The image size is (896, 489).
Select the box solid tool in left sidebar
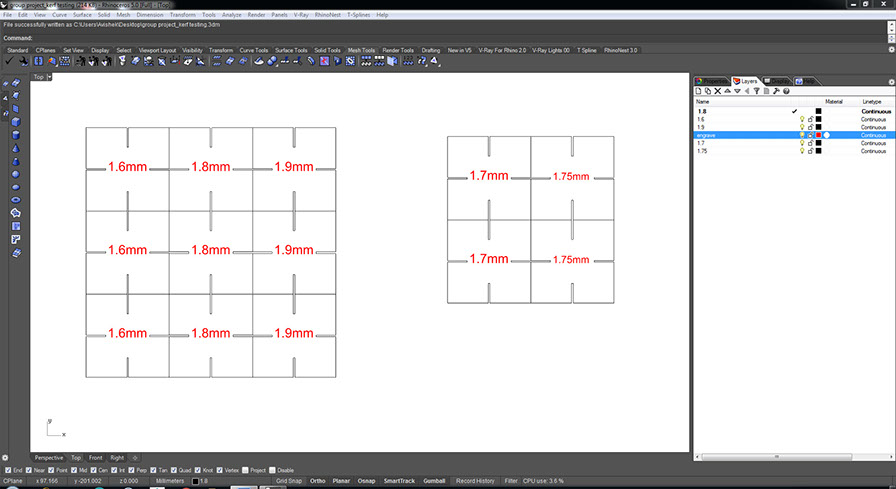point(16,122)
